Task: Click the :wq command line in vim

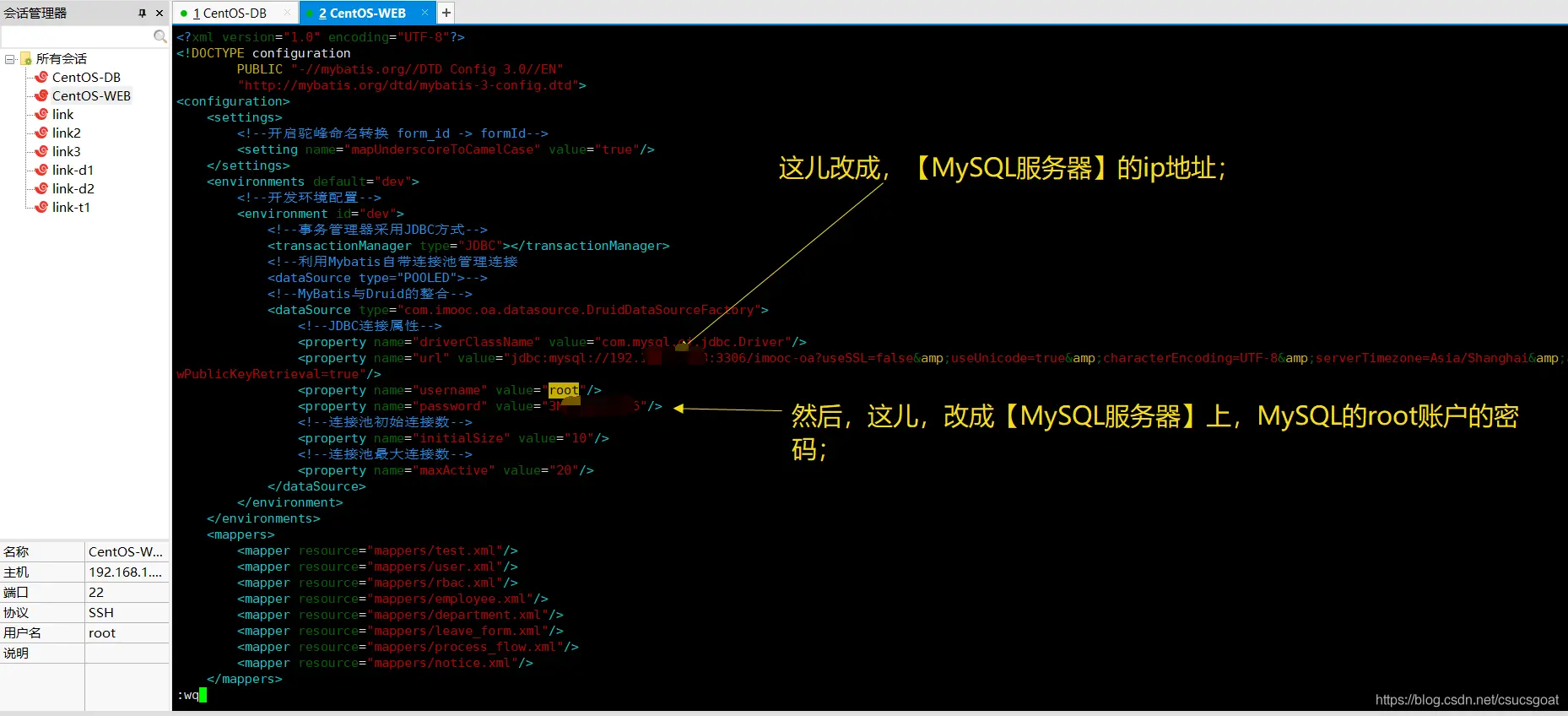Action: tap(192, 695)
